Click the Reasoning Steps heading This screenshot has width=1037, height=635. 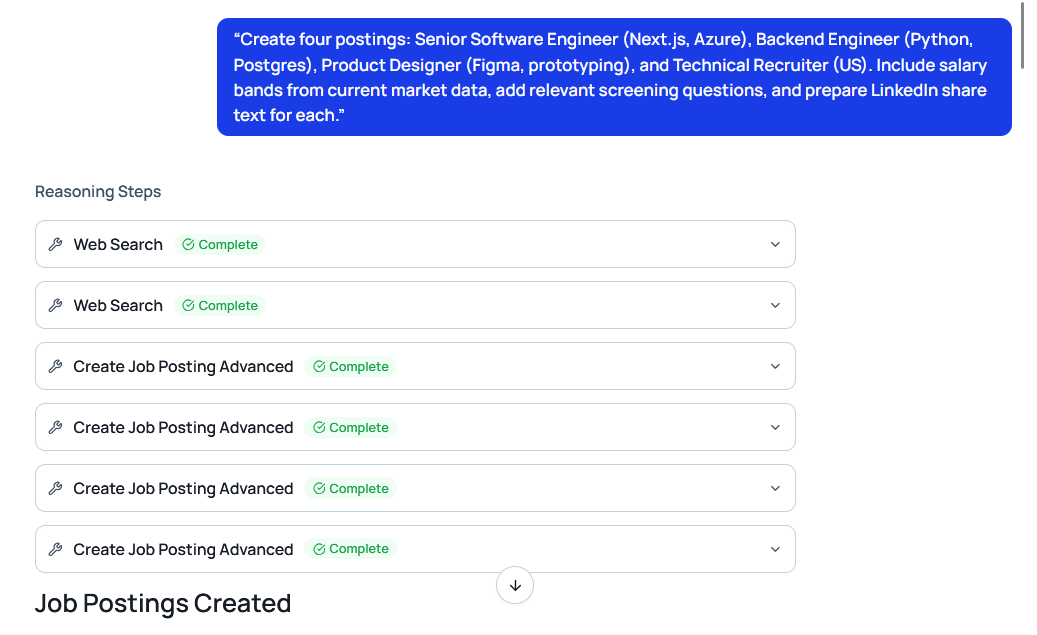98,192
